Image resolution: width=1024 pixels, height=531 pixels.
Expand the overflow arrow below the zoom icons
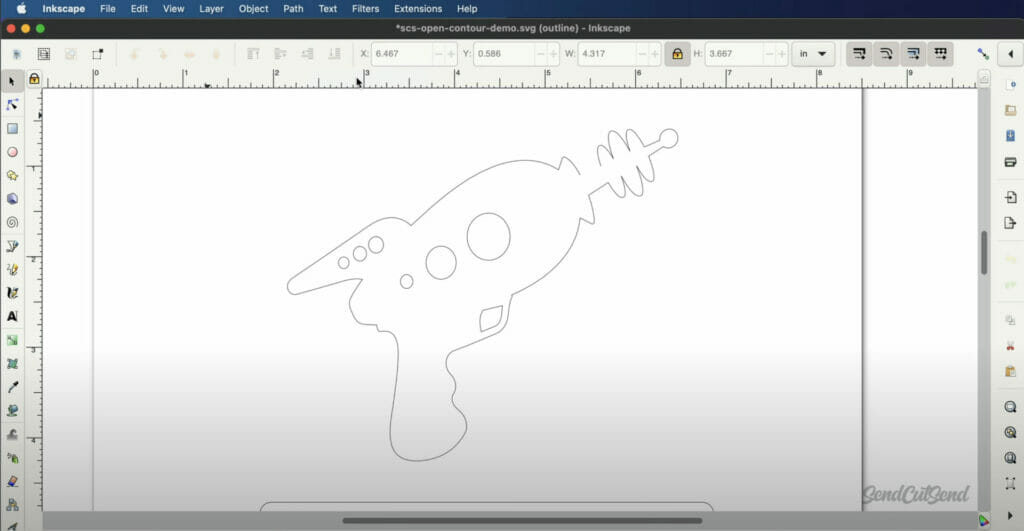[x=1010, y=515]
